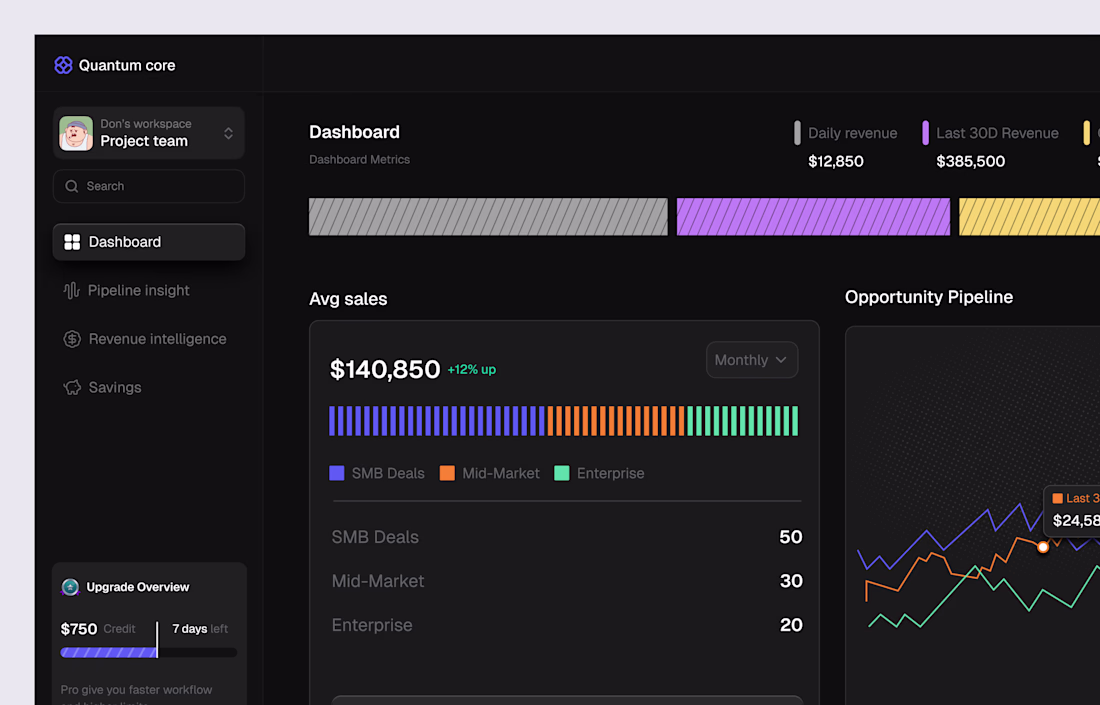The image size is (1100, 705).
Task: Click the grey striped revenue bar segment
Action: click(488, 217)
